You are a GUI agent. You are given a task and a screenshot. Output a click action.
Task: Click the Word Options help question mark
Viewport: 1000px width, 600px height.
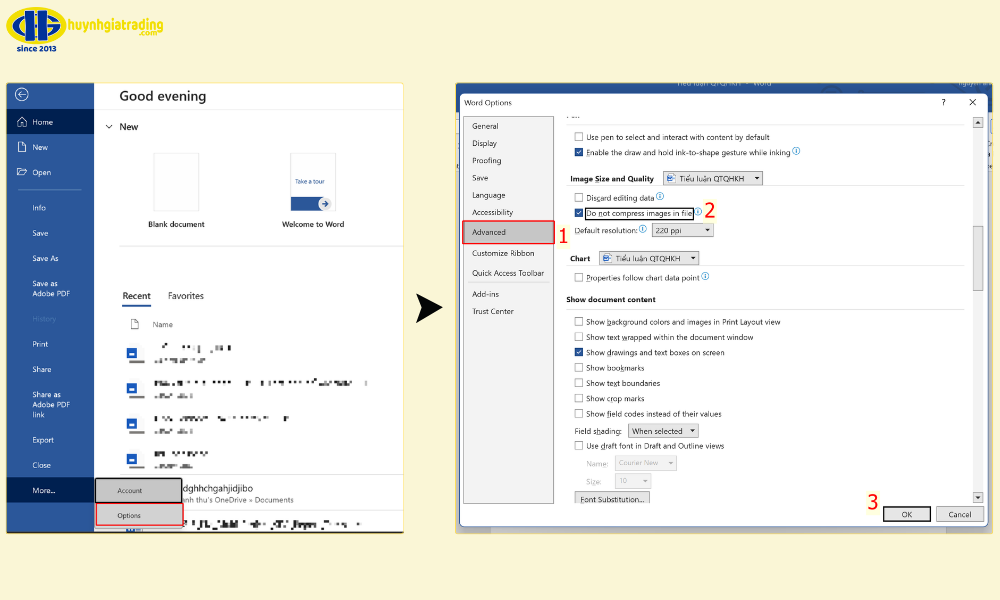(x=943, y=102)
